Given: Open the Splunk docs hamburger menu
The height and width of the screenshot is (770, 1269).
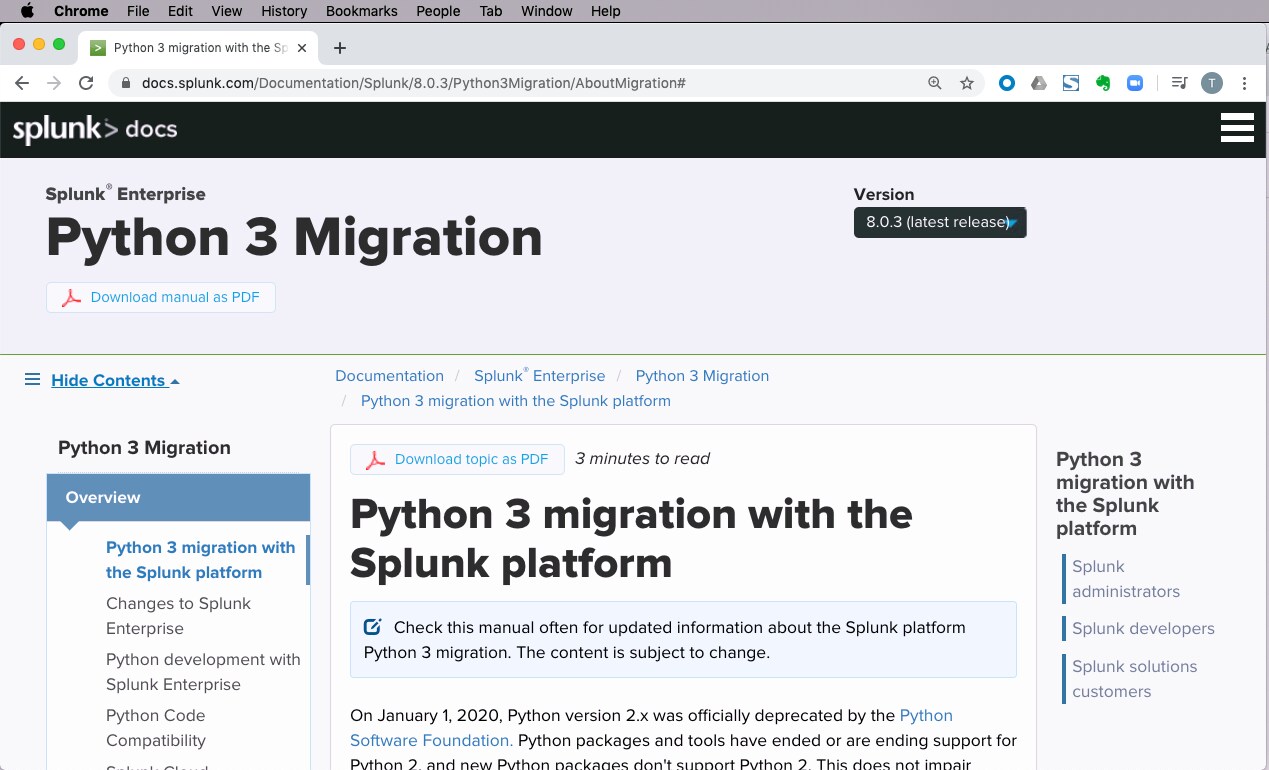Looking at the screenshot, I should coord(1237,128).
